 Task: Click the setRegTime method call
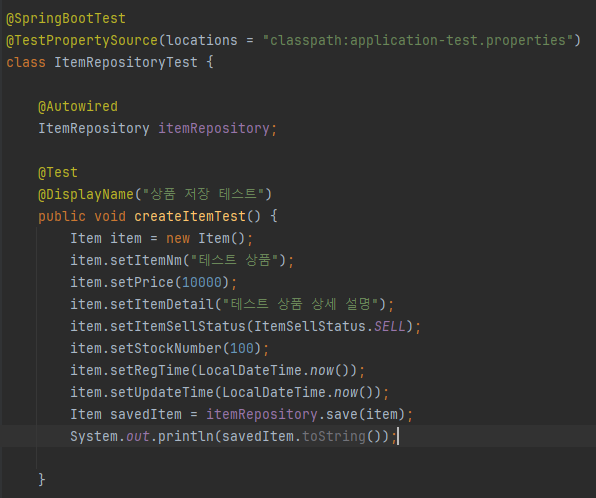[150, 371]
